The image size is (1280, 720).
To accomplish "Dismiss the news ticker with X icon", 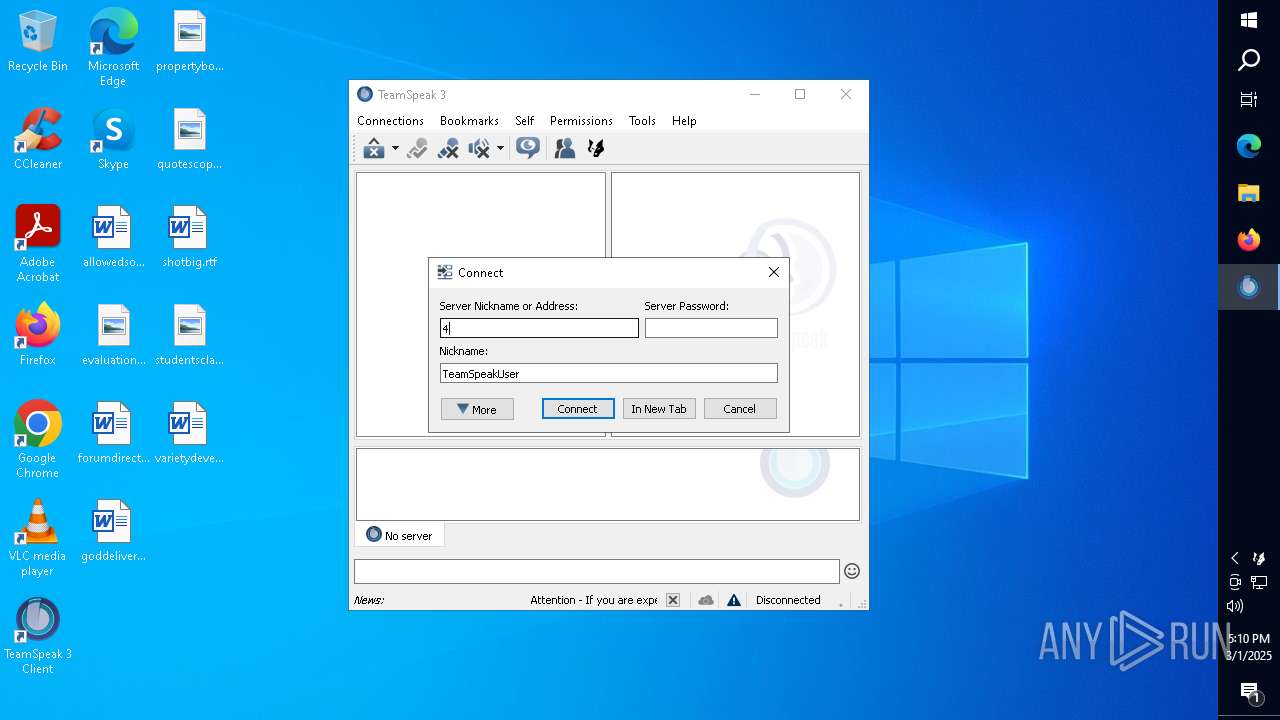I will click(x=673, y=600).
